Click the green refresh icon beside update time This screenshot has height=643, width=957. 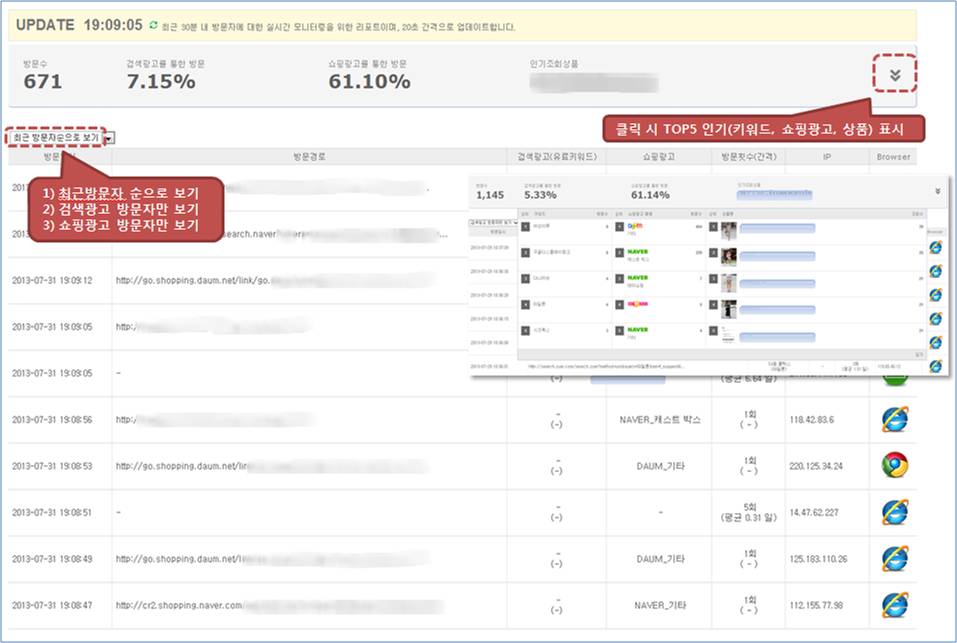(153, 24)
